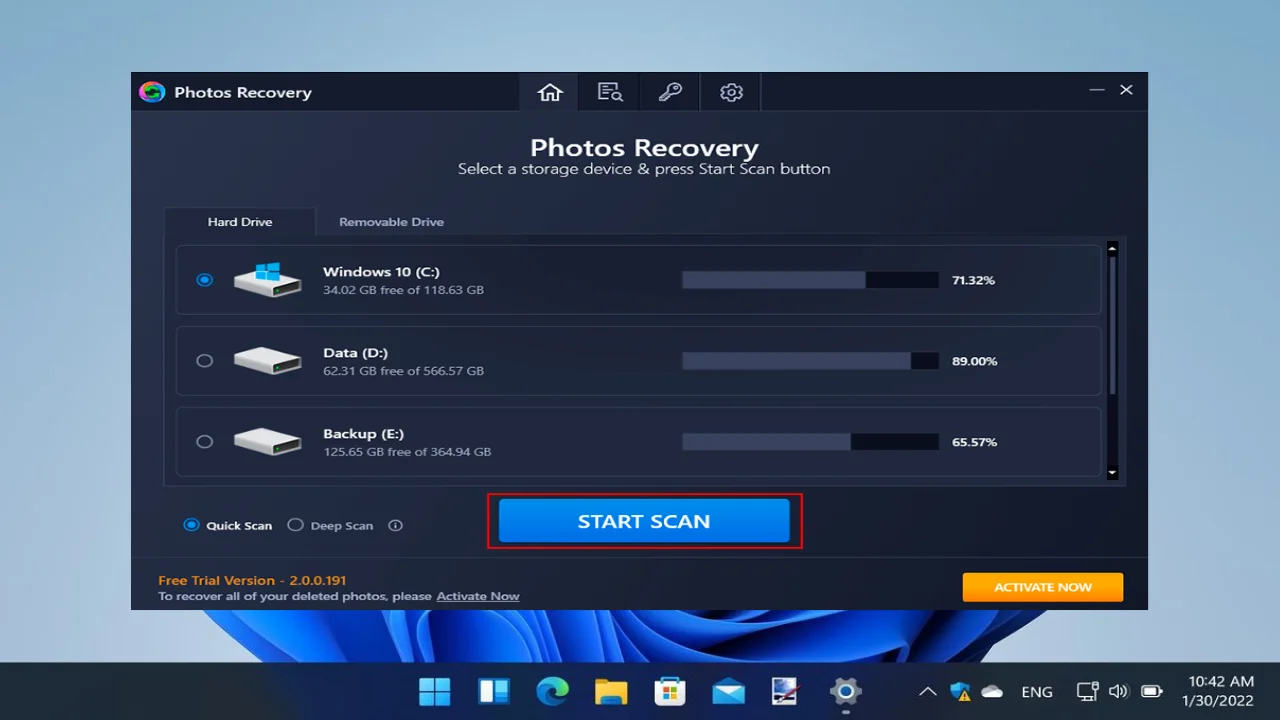Click the 71.32% usage value

[x=973, y=280]
